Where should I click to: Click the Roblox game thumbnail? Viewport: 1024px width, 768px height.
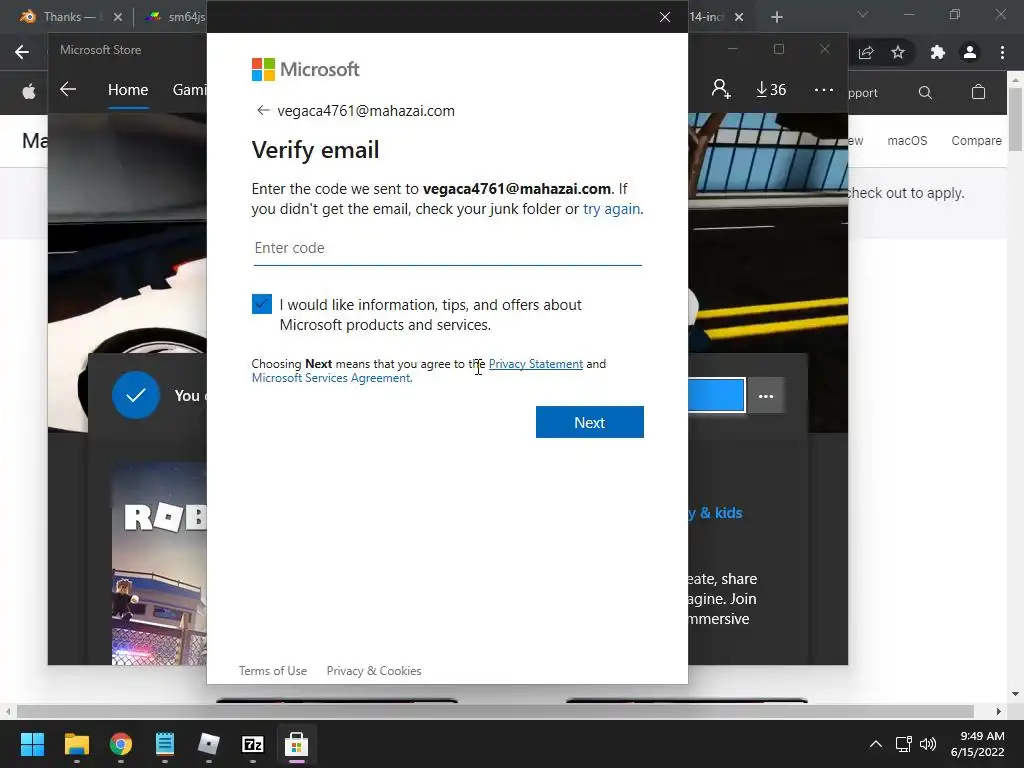(159, 564)
